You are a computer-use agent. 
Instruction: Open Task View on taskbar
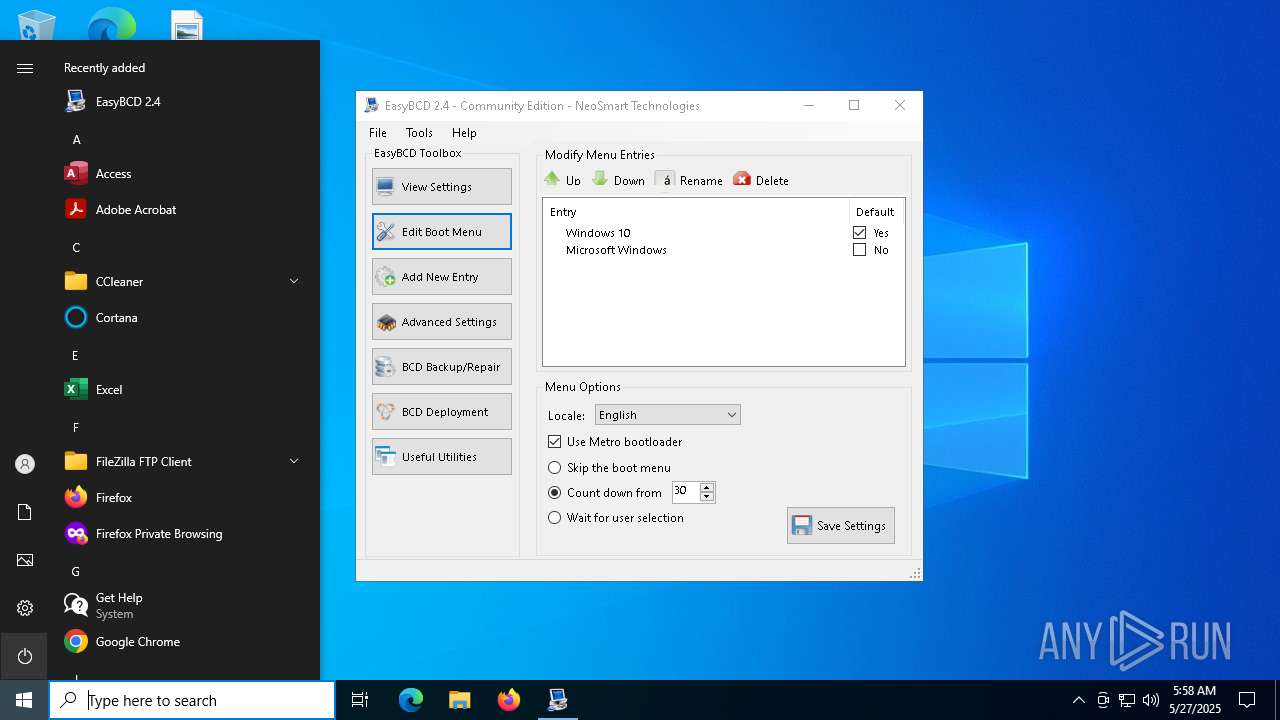click(360, 700)
